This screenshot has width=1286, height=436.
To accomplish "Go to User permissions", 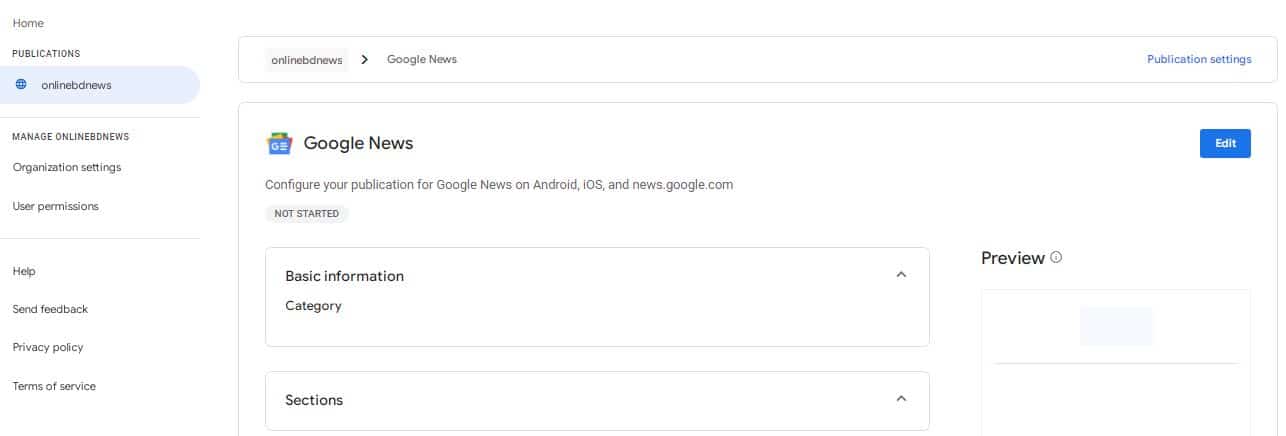I will coord(55,206).
